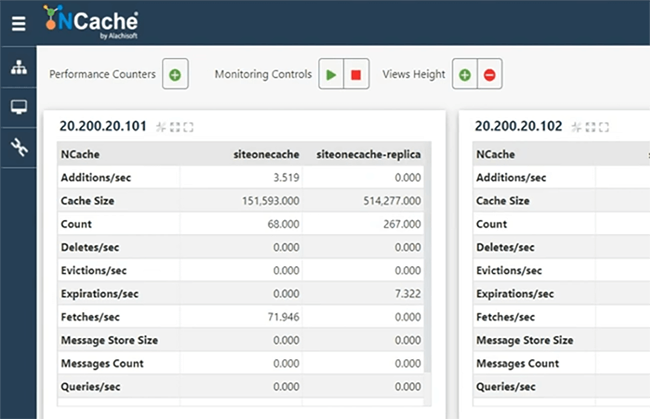Screen dimensions: 650x419
Task: Decrease views height with red minus
Action: click(490, 74)
